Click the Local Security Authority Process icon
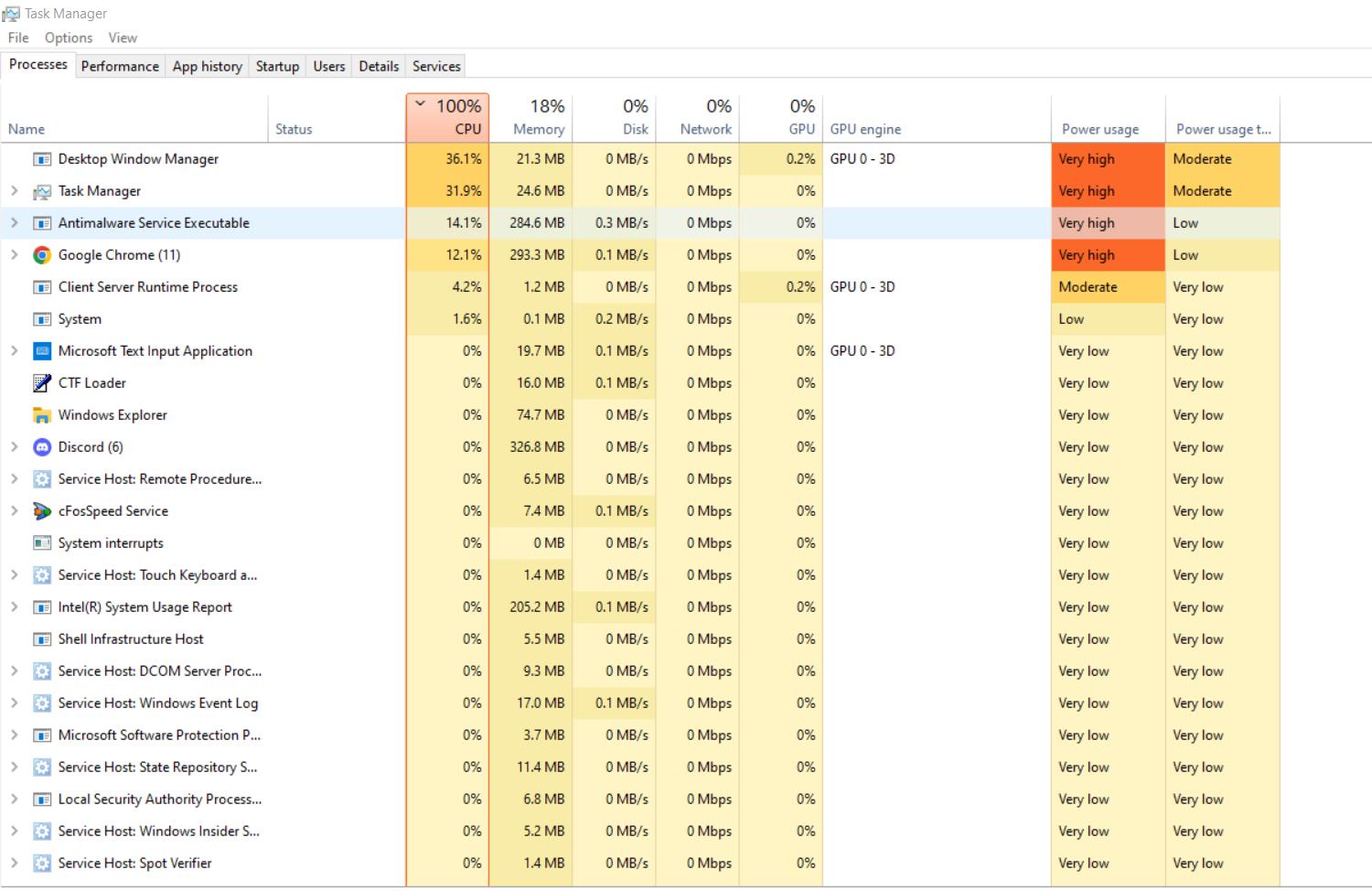The height and width of the screenshot is (891, 1372). 42,800
